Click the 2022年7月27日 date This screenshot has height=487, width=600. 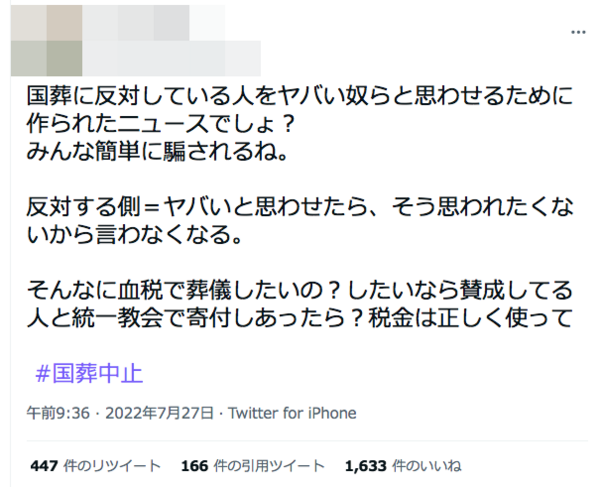159,413
